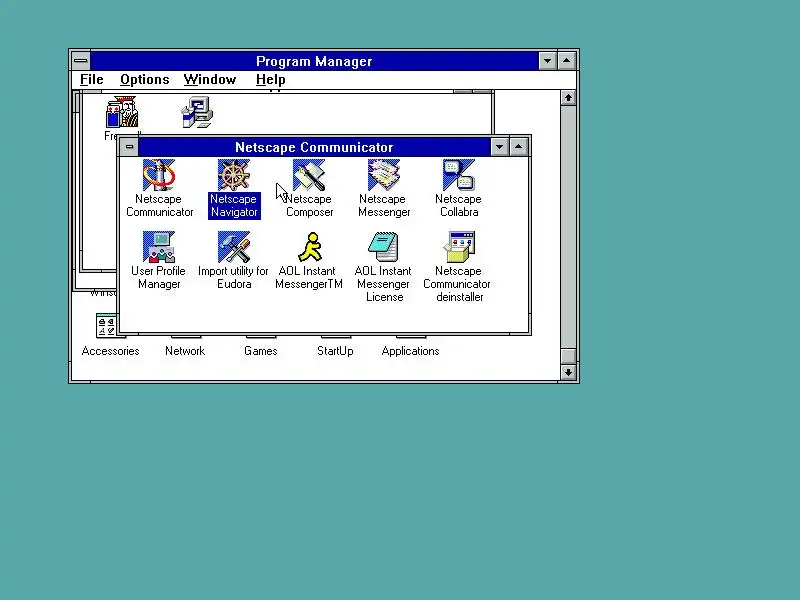Minimize the Program Manager window

pos(547,61)
